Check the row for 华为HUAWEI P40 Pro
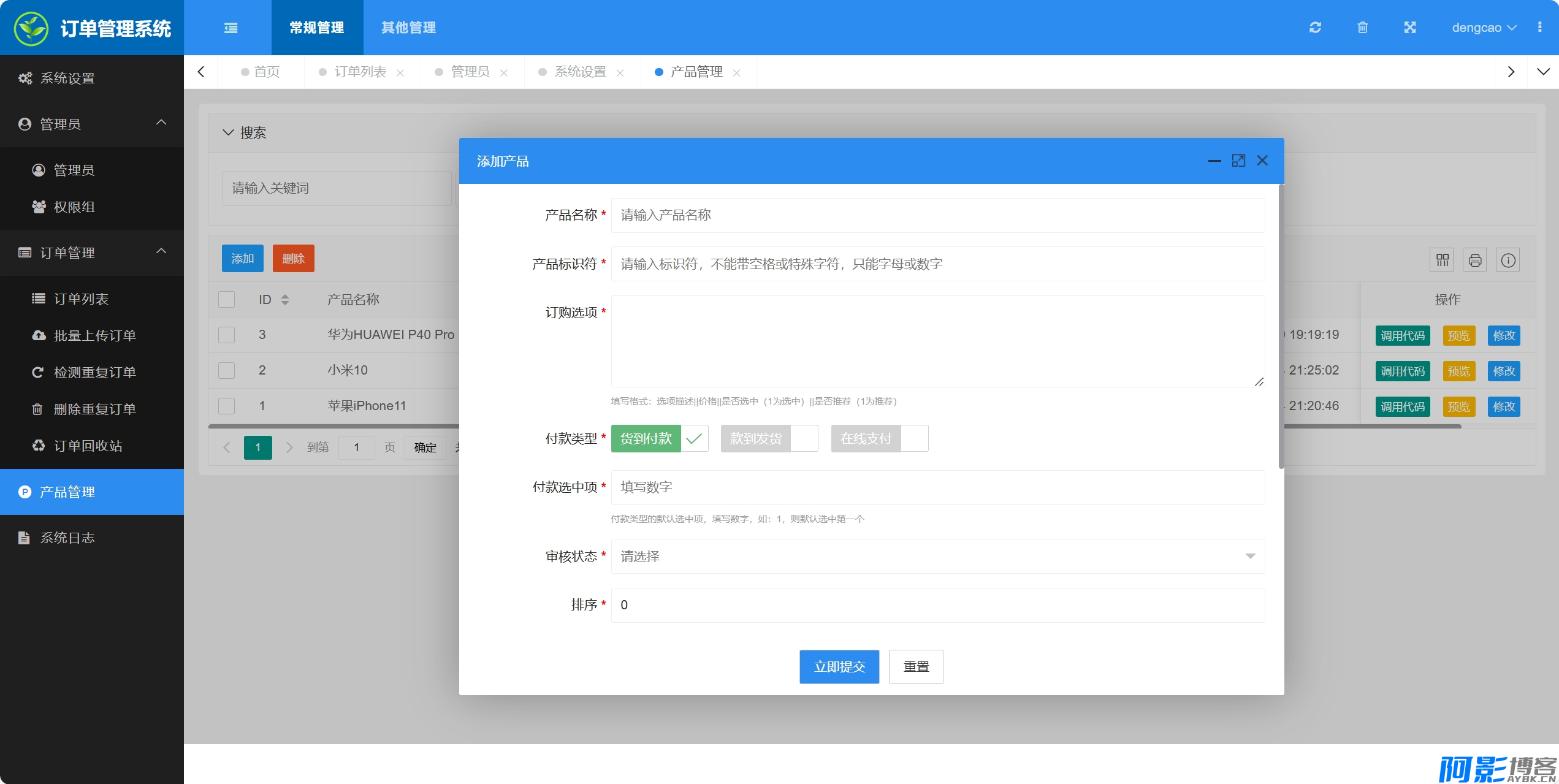This screenshot has width=1559, height=784. [227, 335]
